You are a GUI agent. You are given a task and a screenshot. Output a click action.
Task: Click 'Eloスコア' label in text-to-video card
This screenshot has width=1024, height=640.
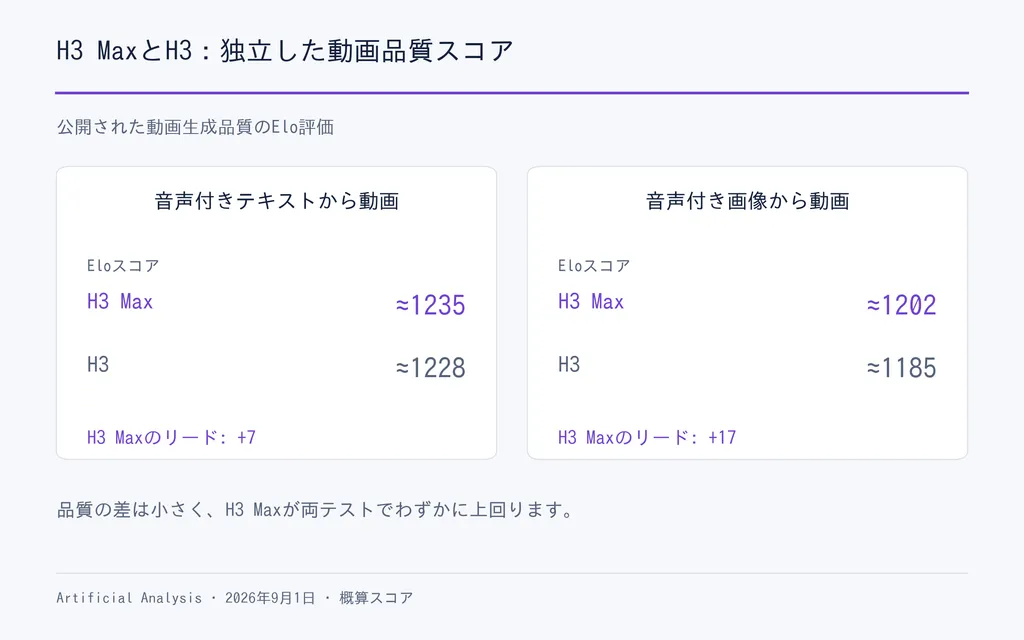[123, 265]
